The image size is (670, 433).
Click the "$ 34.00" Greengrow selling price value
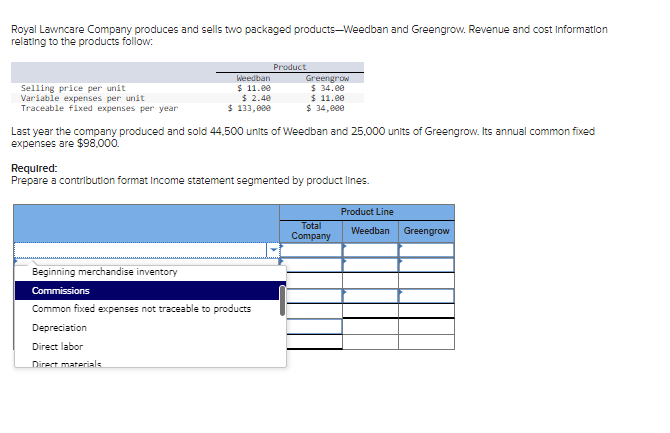[327, 88]
